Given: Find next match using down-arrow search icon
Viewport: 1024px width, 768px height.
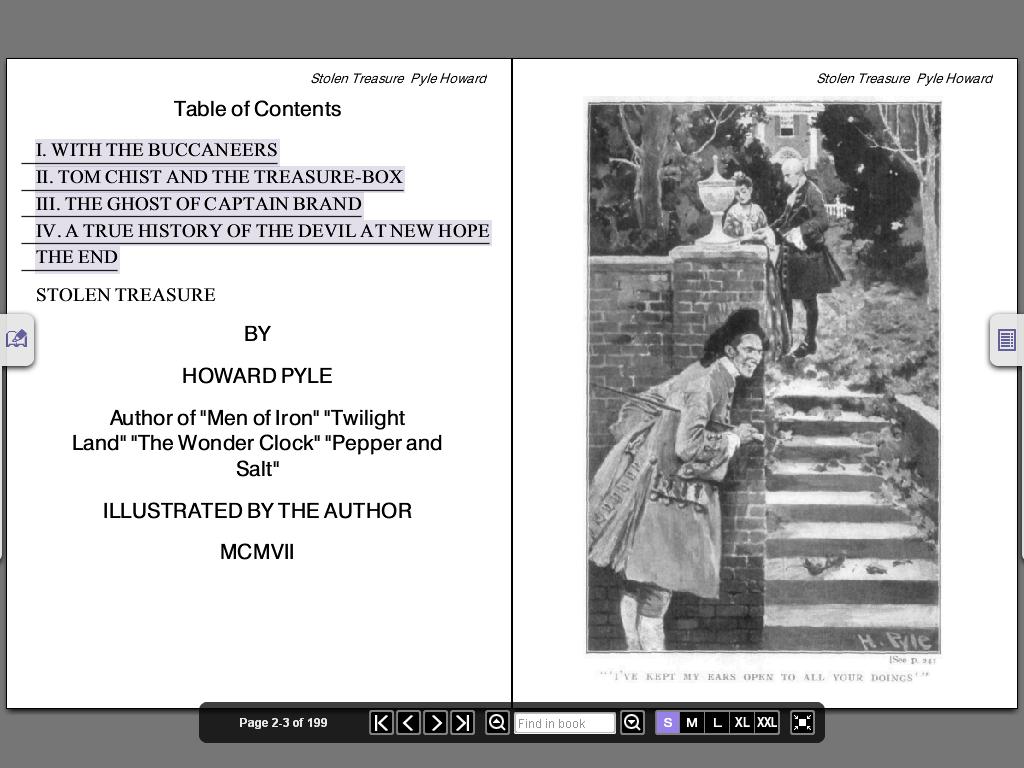Looking at the screenshot, I should [x=632, y=723].
